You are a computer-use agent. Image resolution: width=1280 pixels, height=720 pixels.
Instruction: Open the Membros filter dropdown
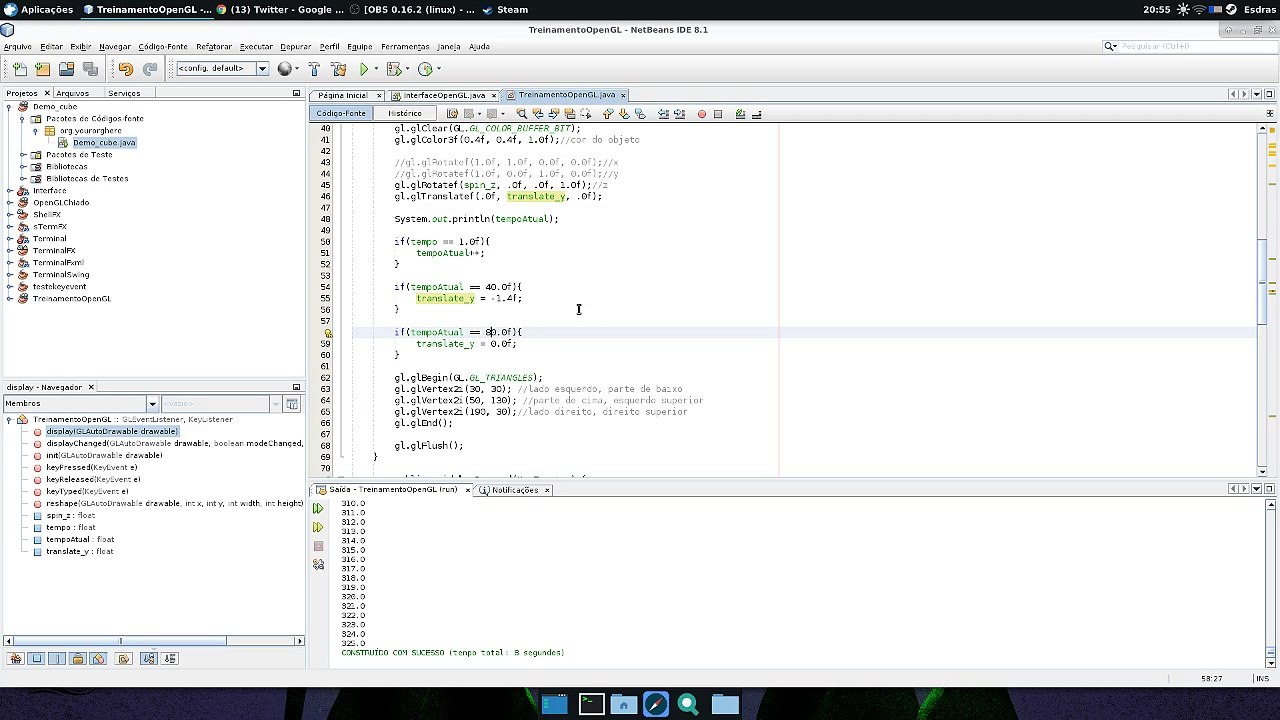[153, 404]
